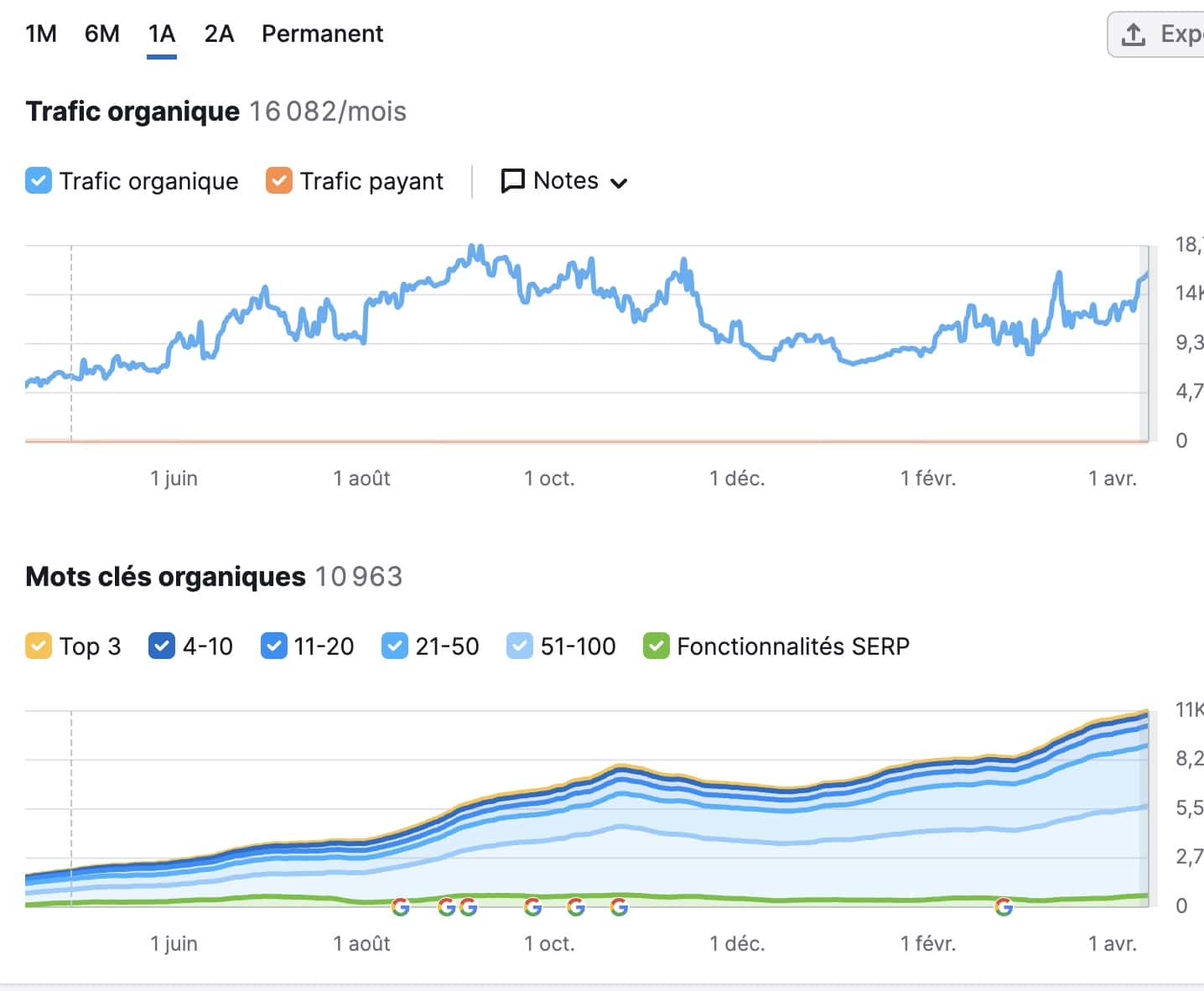
Task: Select the Permanent time range tab
Action: (322, 34)
